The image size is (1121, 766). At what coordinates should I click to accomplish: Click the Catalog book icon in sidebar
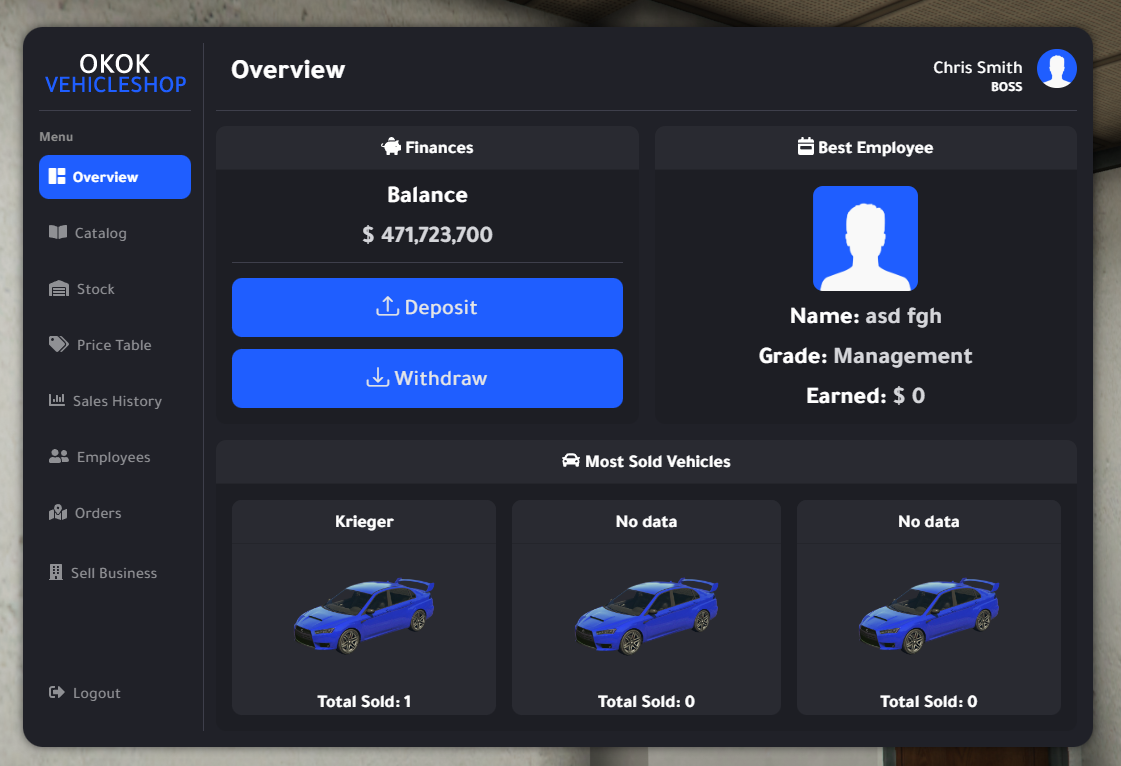tap(58, 233)
